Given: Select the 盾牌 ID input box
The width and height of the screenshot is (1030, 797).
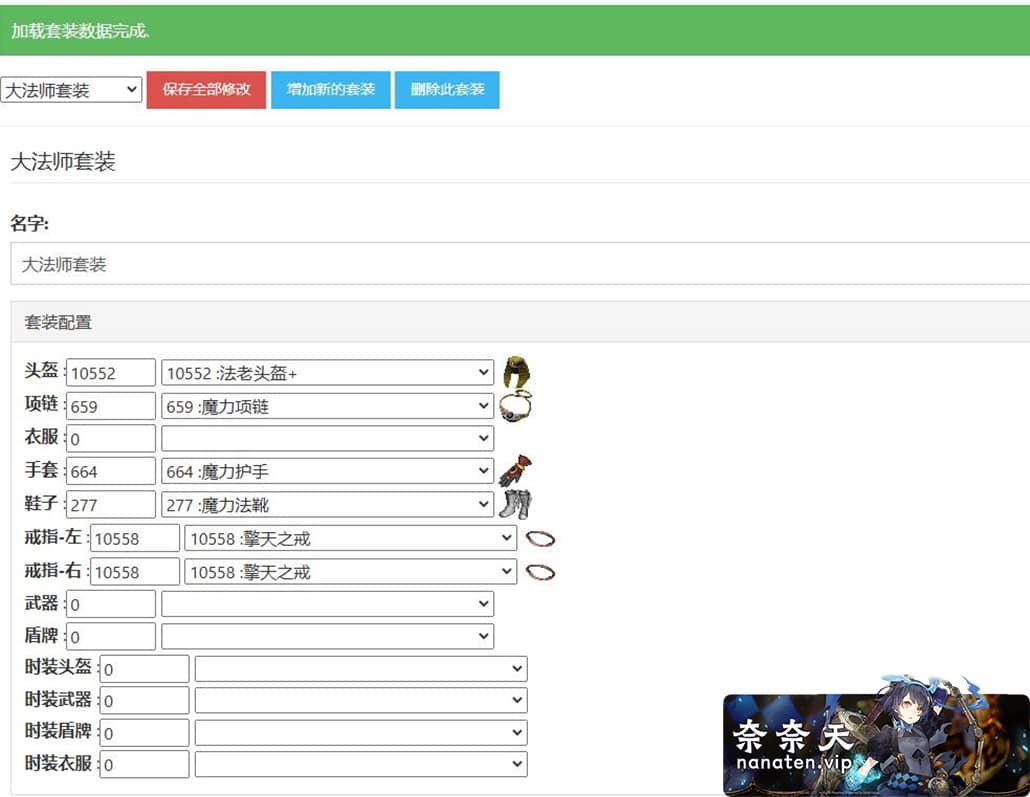Looking at the screenshot, I should (x=111, y=636).
